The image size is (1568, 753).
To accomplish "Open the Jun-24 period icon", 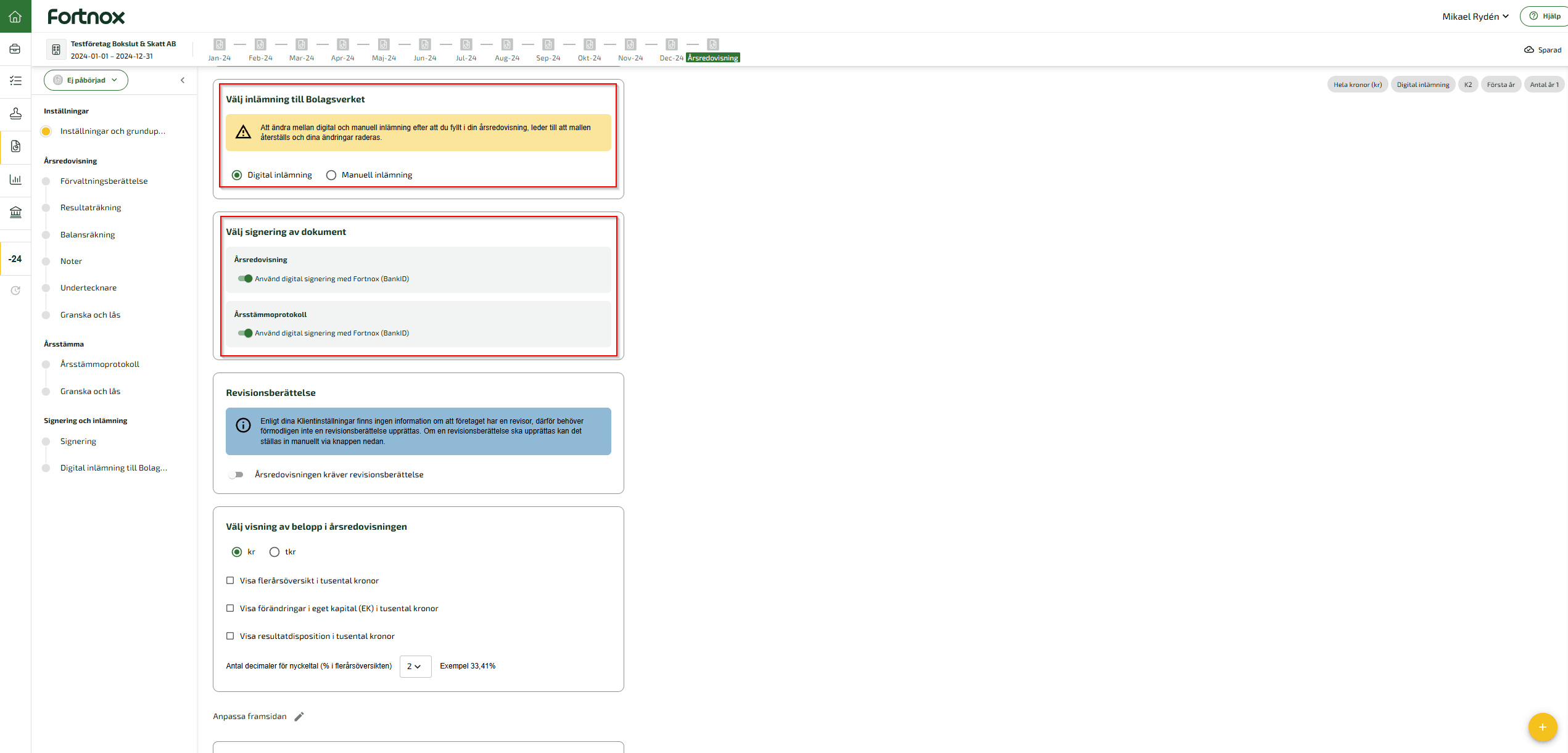I will pyautogui.click(x=425, y=44).
